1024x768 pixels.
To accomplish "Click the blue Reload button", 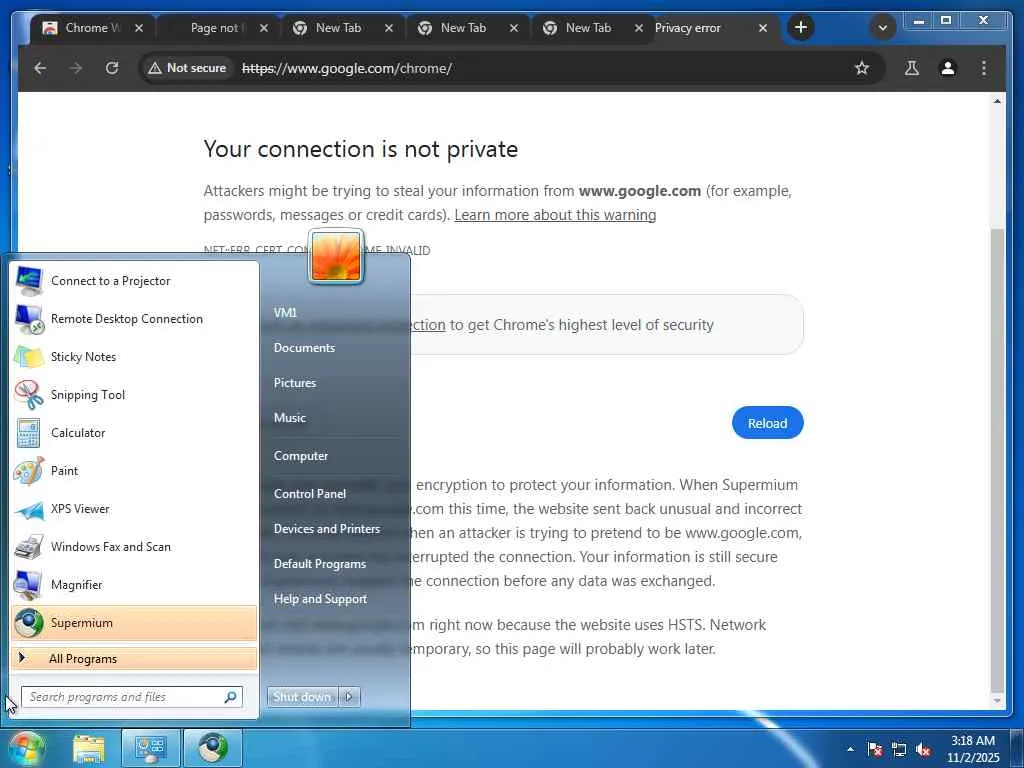I will point(767,423).
